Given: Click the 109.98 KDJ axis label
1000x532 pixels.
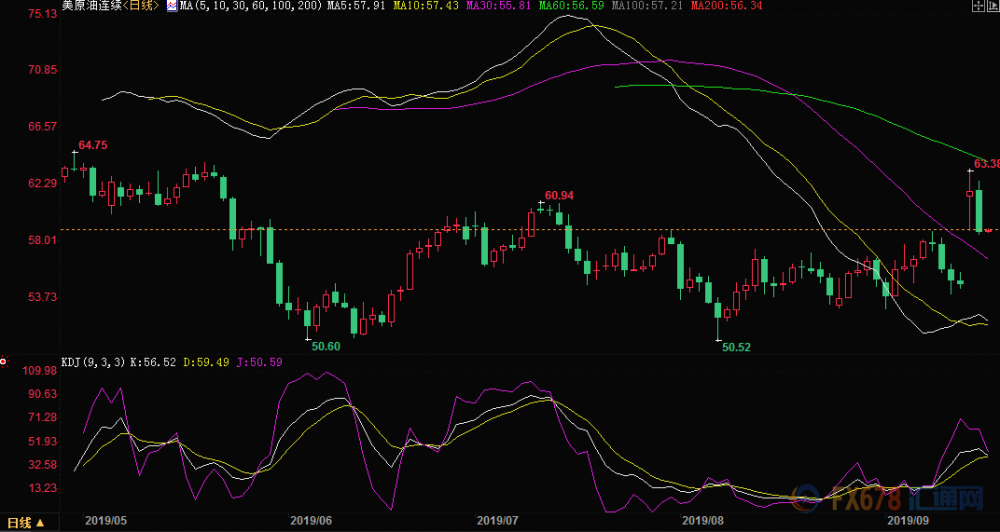Looking at the screenshot, I should (x=39, y=371).
